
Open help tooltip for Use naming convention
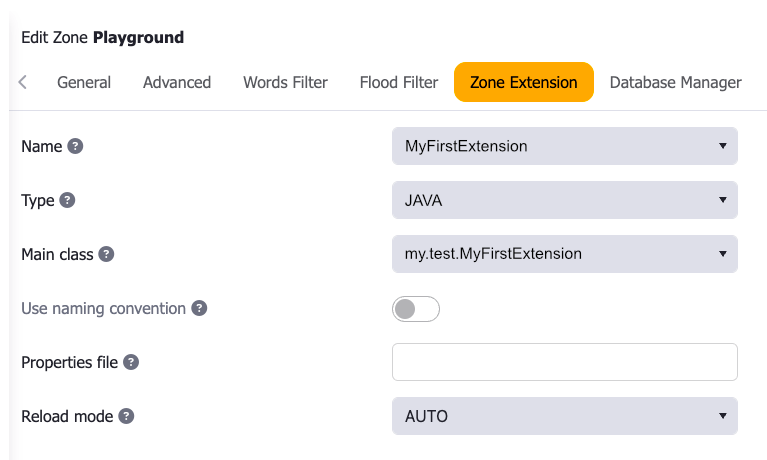pyautogui.click(x=199, y=308)
